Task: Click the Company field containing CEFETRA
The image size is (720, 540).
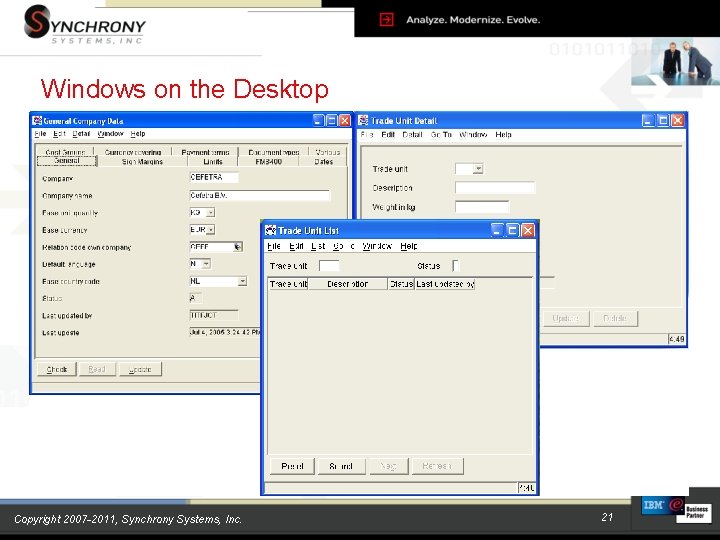Action: [x=214, y=177]
